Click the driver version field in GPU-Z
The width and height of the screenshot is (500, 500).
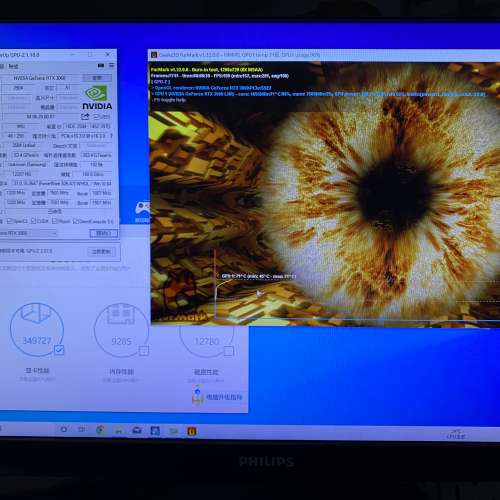click(x=62, y=183)
